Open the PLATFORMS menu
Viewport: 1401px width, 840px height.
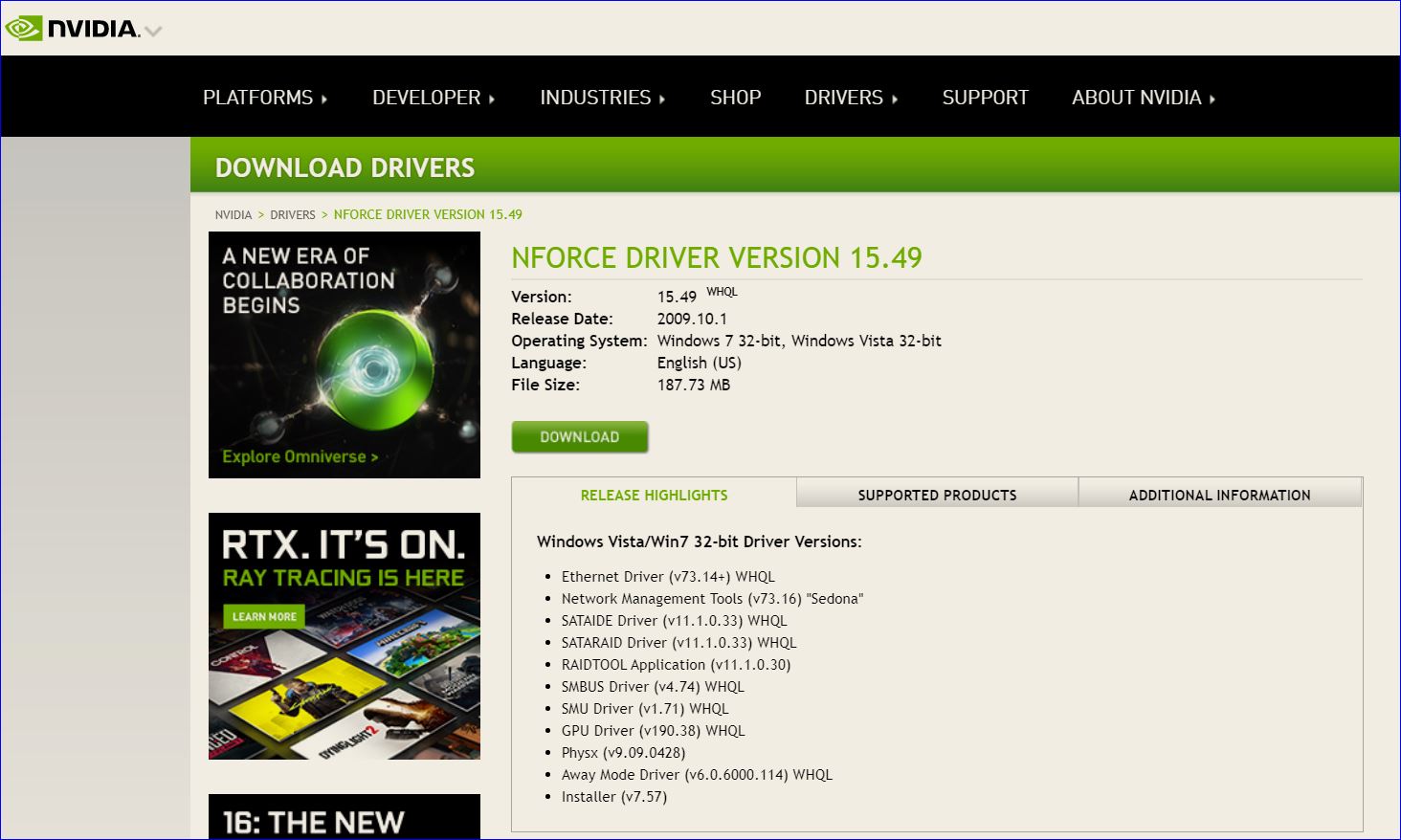265,98
